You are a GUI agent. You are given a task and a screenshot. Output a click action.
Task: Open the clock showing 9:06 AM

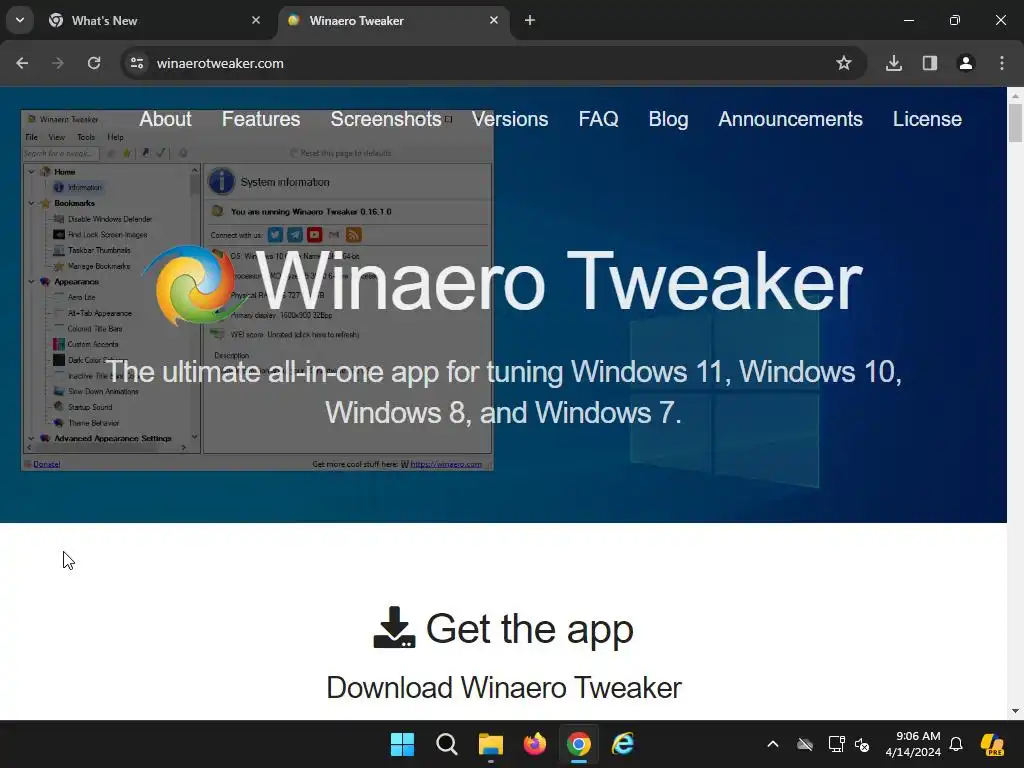point(913,744)
